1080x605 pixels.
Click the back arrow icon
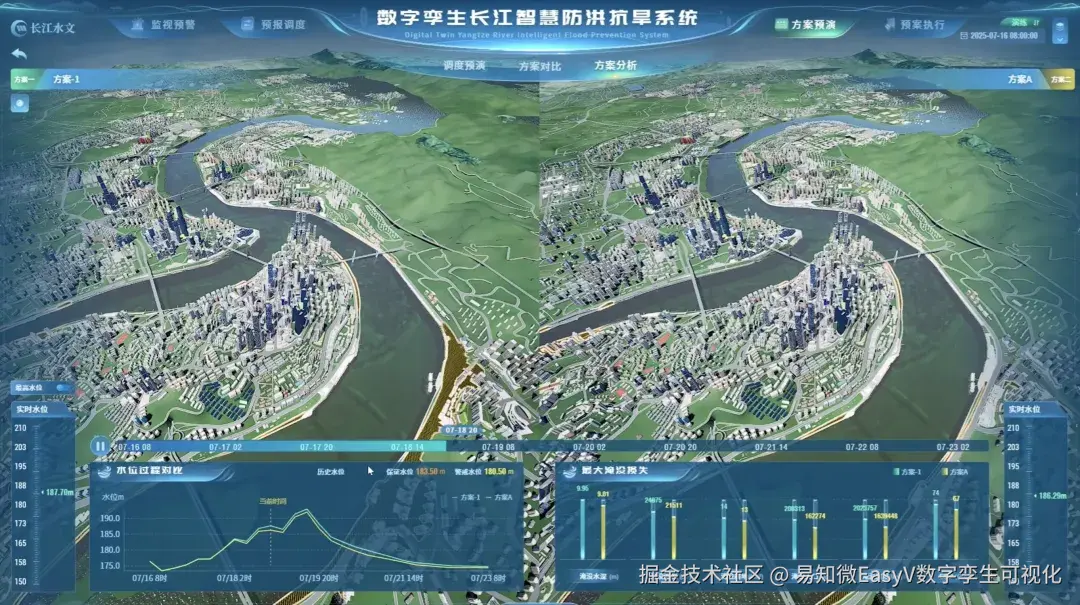19,54
